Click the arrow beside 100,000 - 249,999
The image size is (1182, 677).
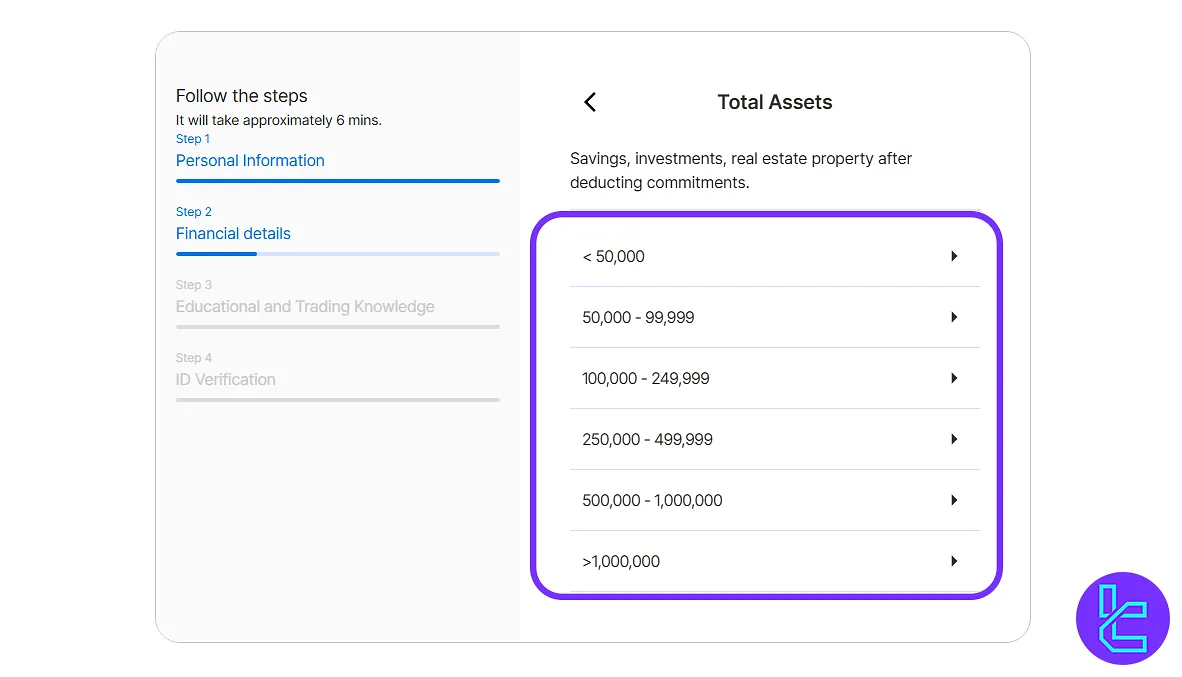click(x=954, y=378)
